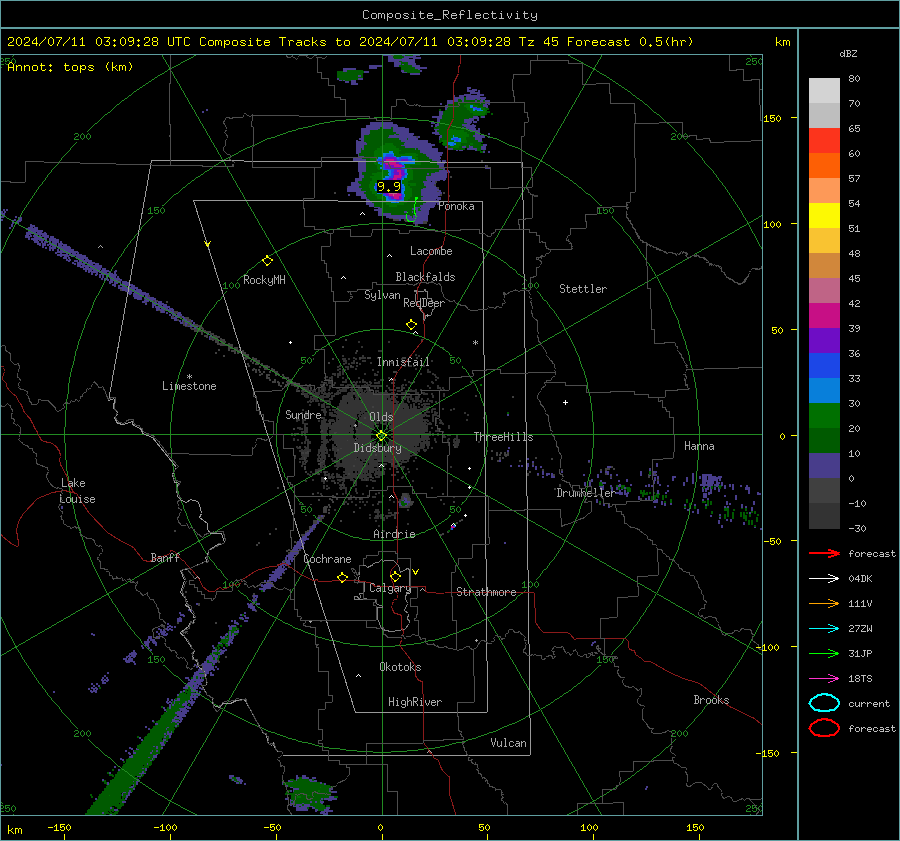Click the Airdrie town label
Viewport: 900px width, 841px height.
(394, 534)
